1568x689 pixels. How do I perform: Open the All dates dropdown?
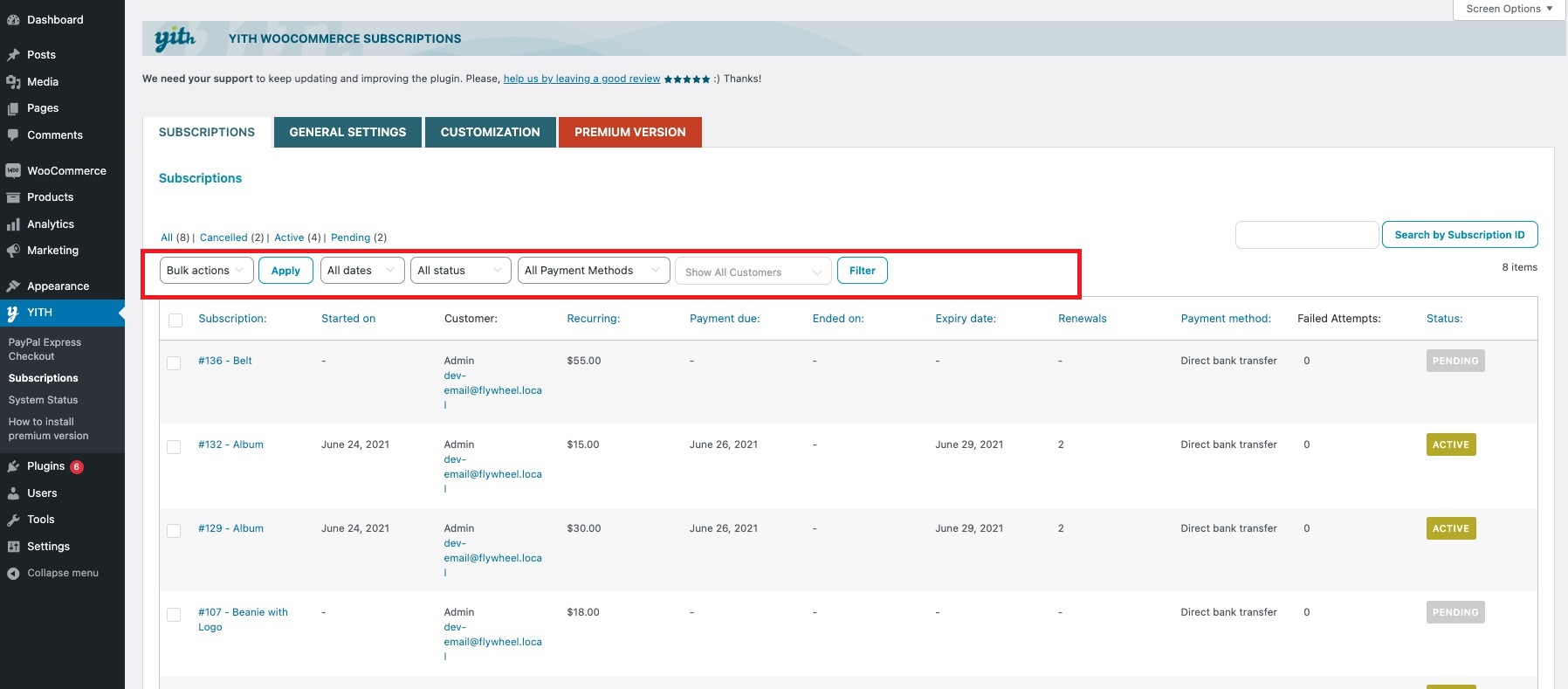(362, 271)
